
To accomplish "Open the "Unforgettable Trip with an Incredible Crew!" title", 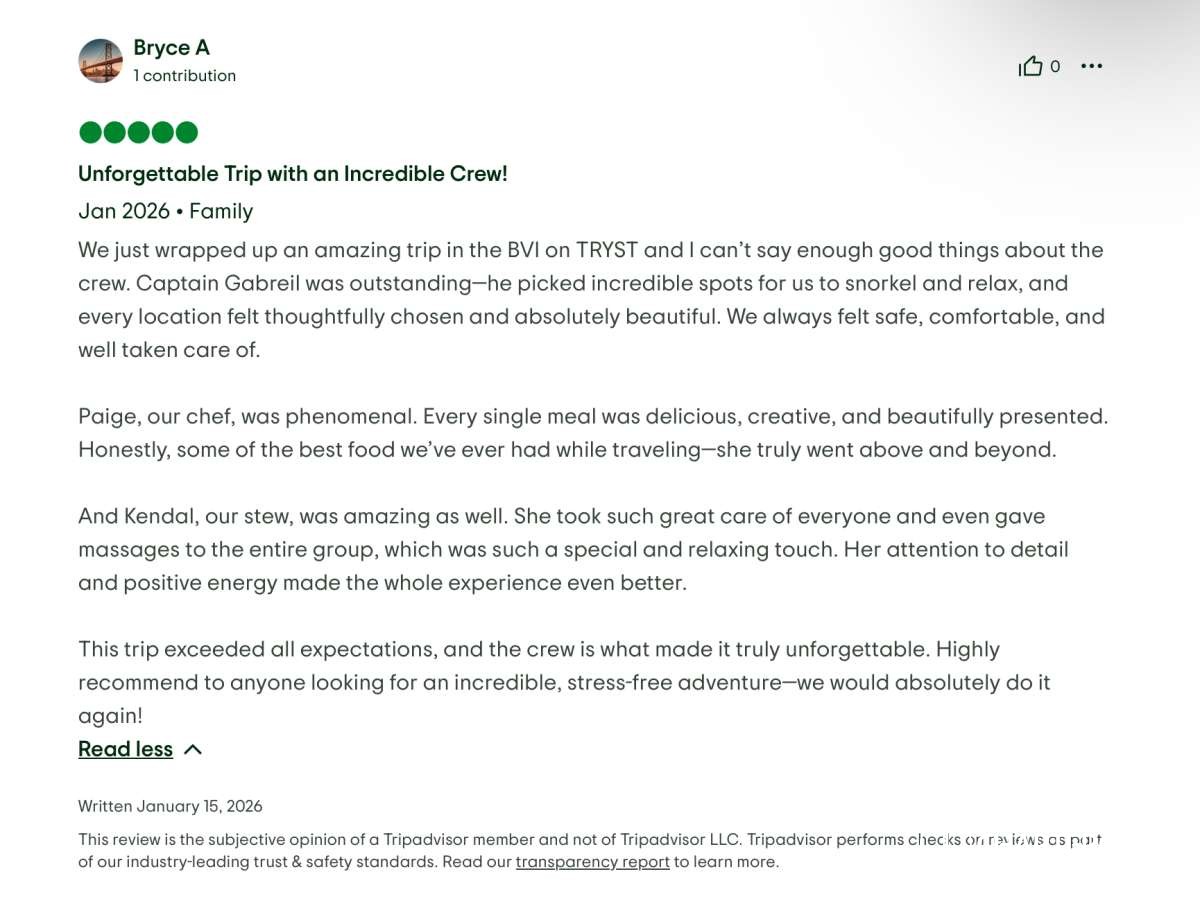I will click(x=293, y=174).
